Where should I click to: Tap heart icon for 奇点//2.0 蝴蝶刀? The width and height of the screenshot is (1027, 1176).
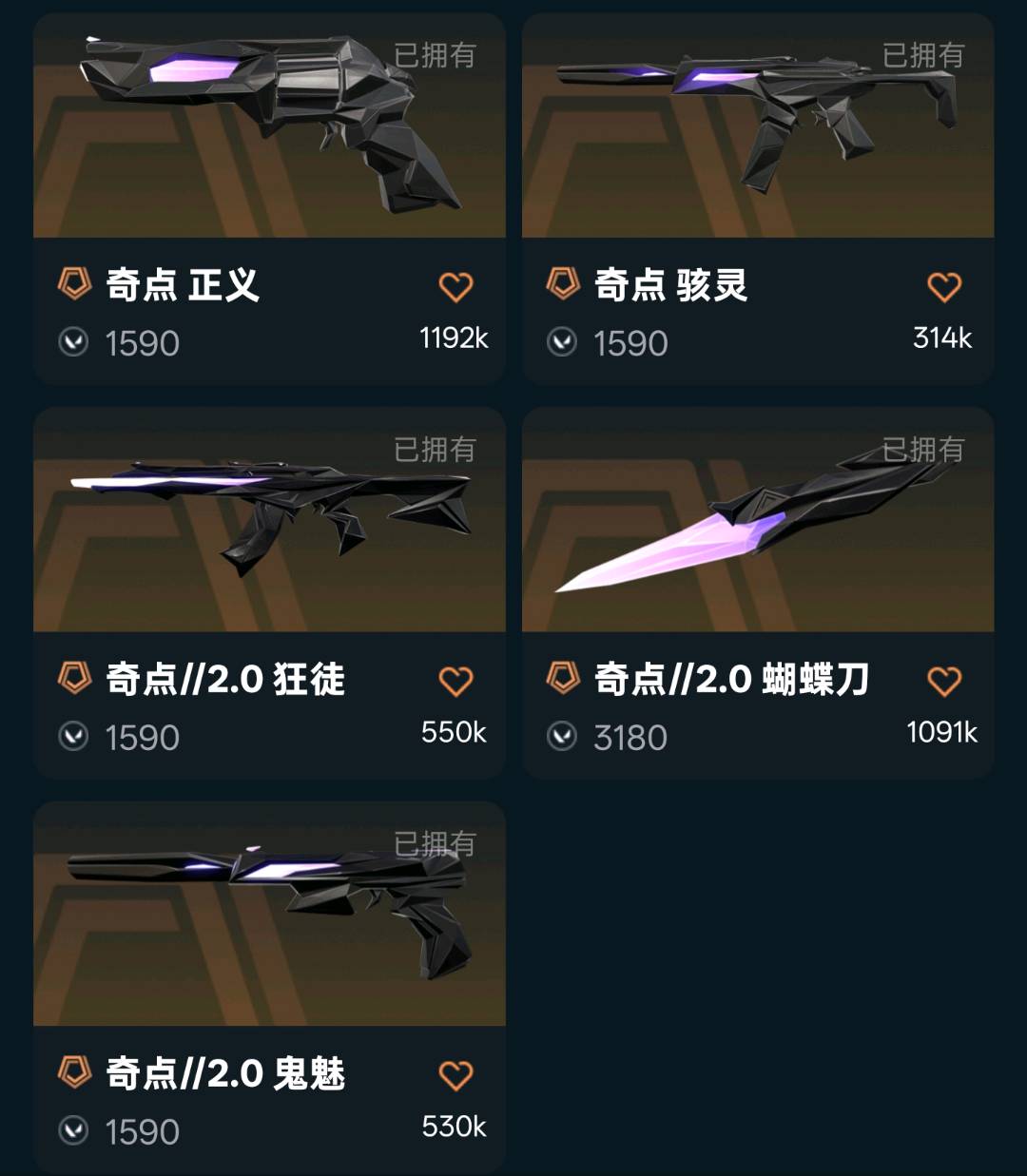[x=944, y=681]
